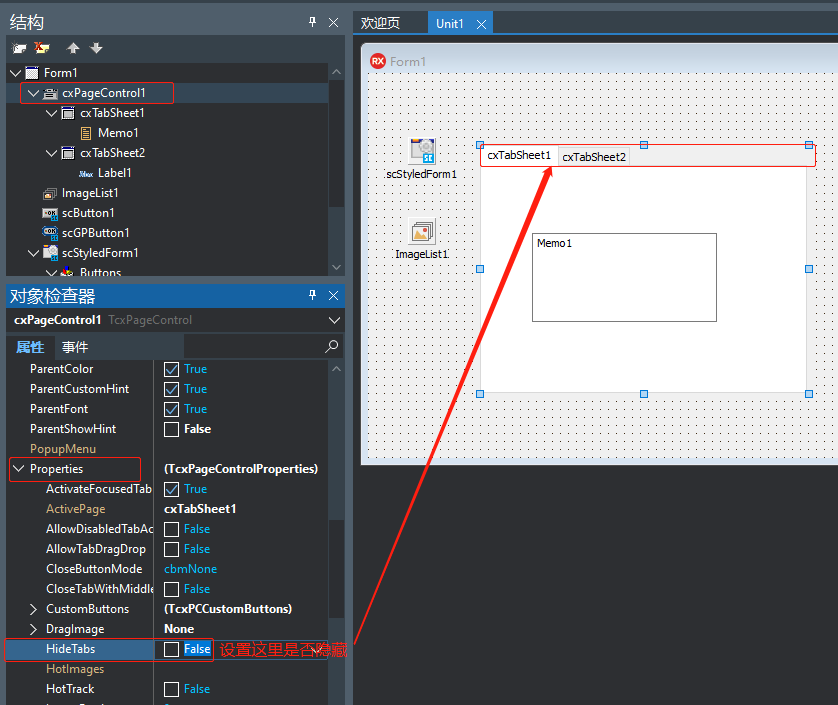Select the HotImages property row
The image size is (838, 705).
coord(168,669)
